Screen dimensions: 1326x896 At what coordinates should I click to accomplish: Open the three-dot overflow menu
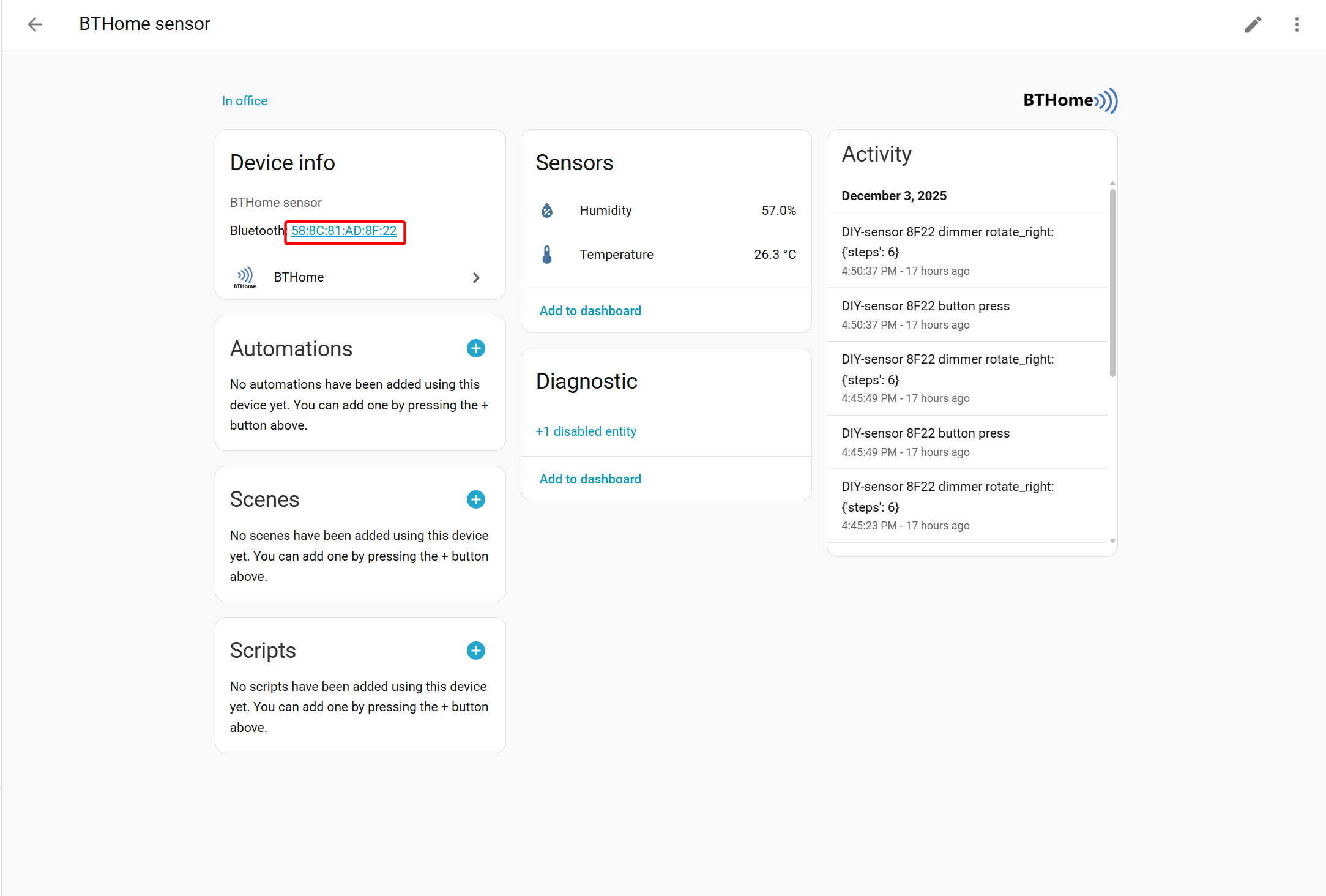point(1297,24)
